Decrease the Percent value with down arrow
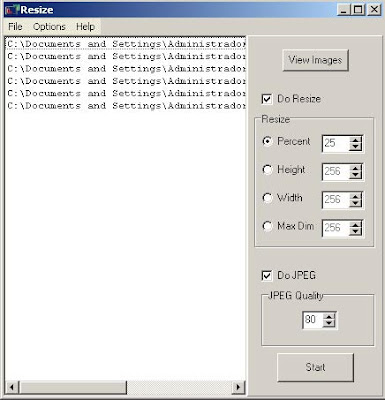Image resolution: width=385 pixels, height=400 pixels. click(355, 147)
